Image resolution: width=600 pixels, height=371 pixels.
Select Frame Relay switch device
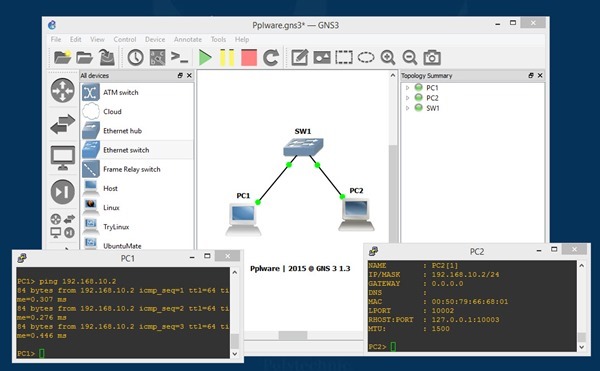137,169
